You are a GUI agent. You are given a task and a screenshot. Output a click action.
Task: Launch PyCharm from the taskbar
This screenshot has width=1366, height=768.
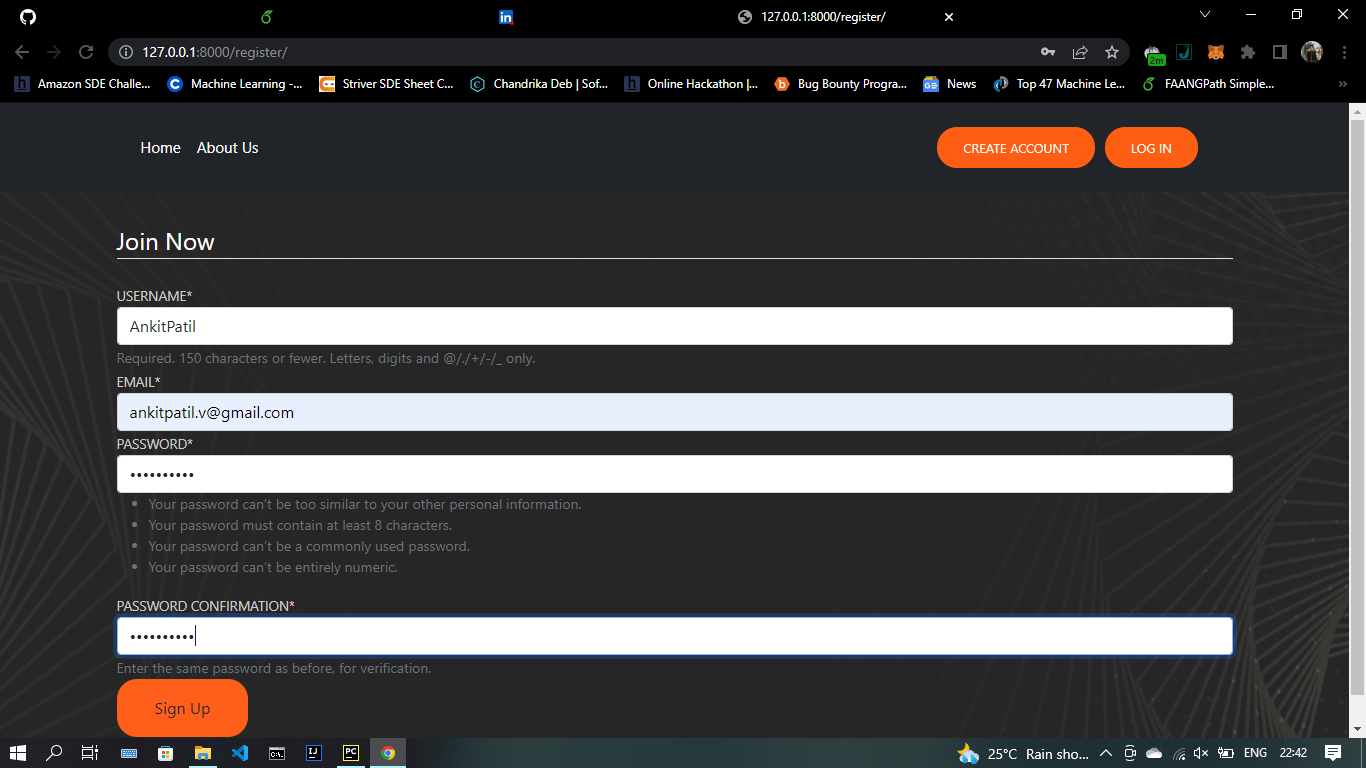(350, 753)
